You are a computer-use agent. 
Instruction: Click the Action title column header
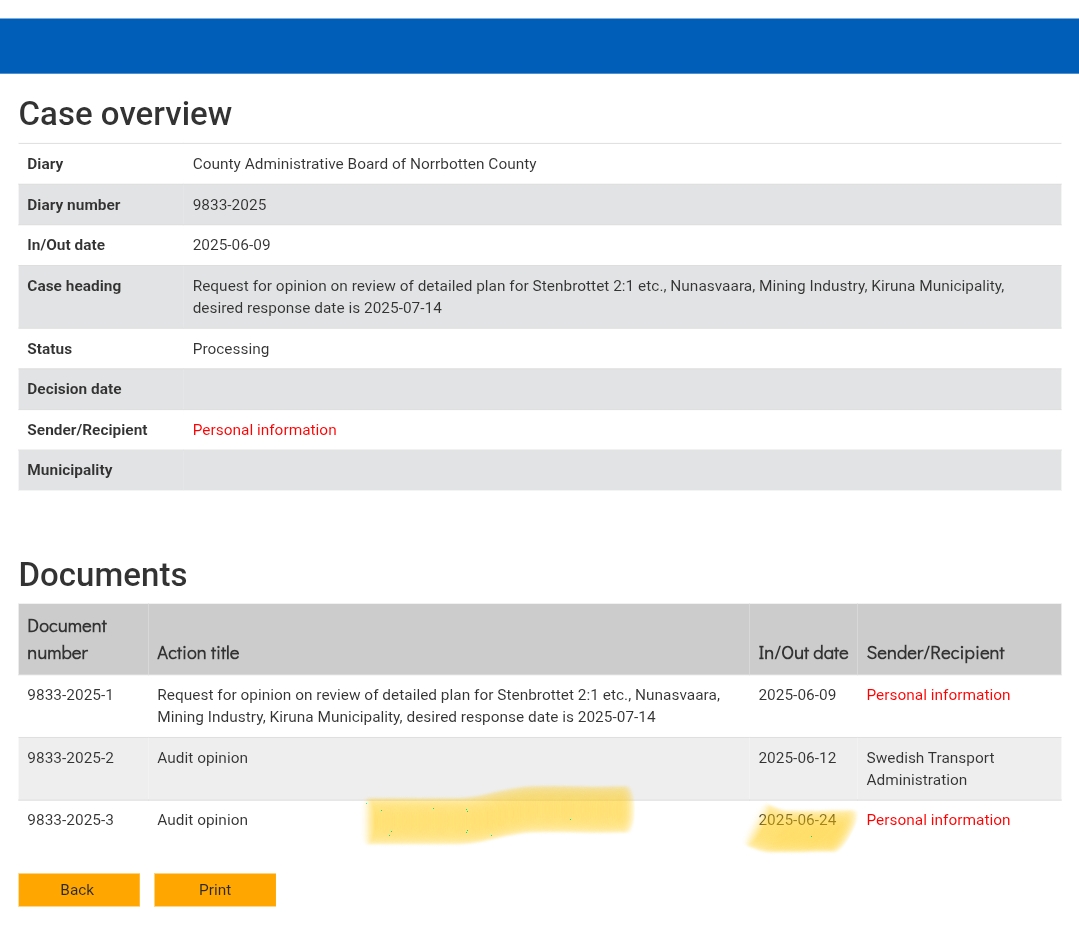[x=198, y=653]
